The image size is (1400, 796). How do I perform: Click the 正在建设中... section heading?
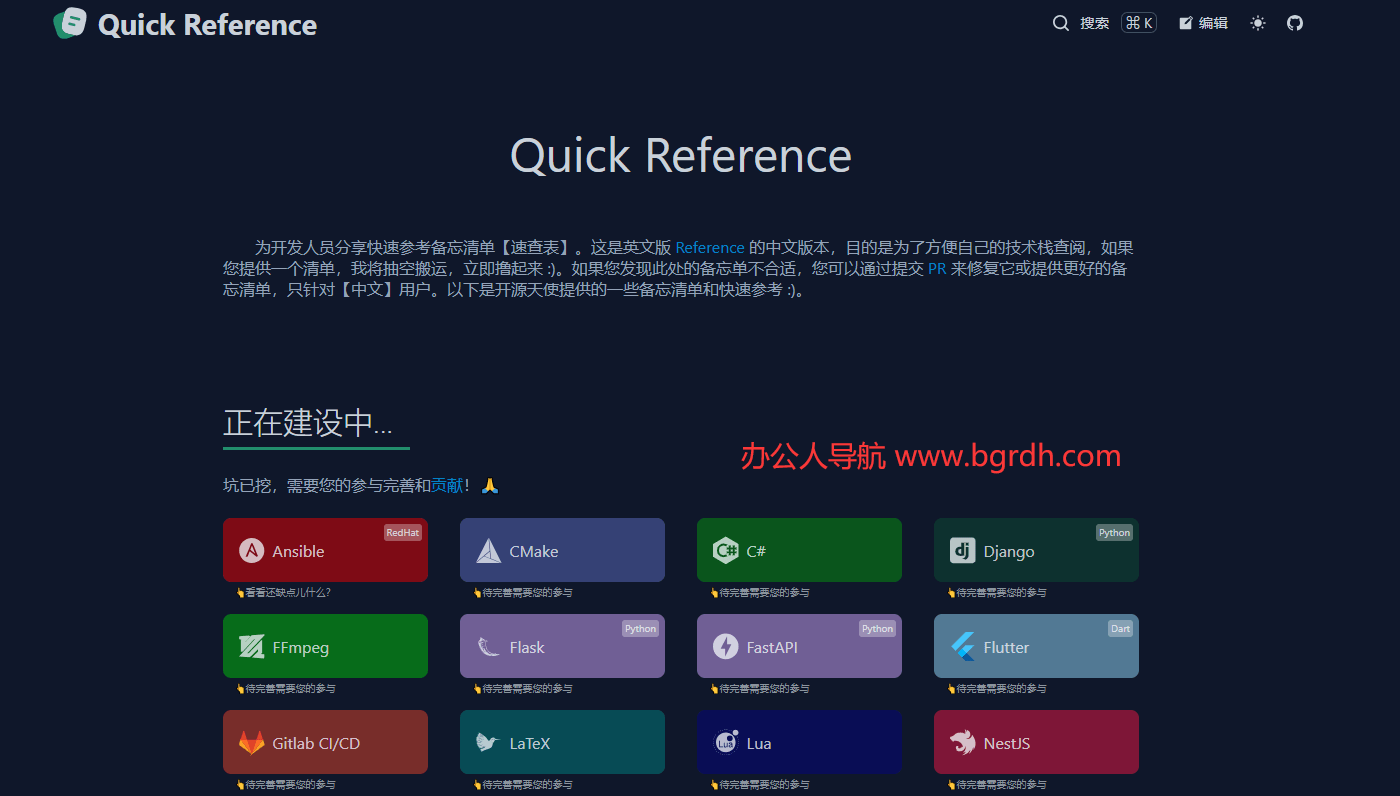[x=308, y=423]
